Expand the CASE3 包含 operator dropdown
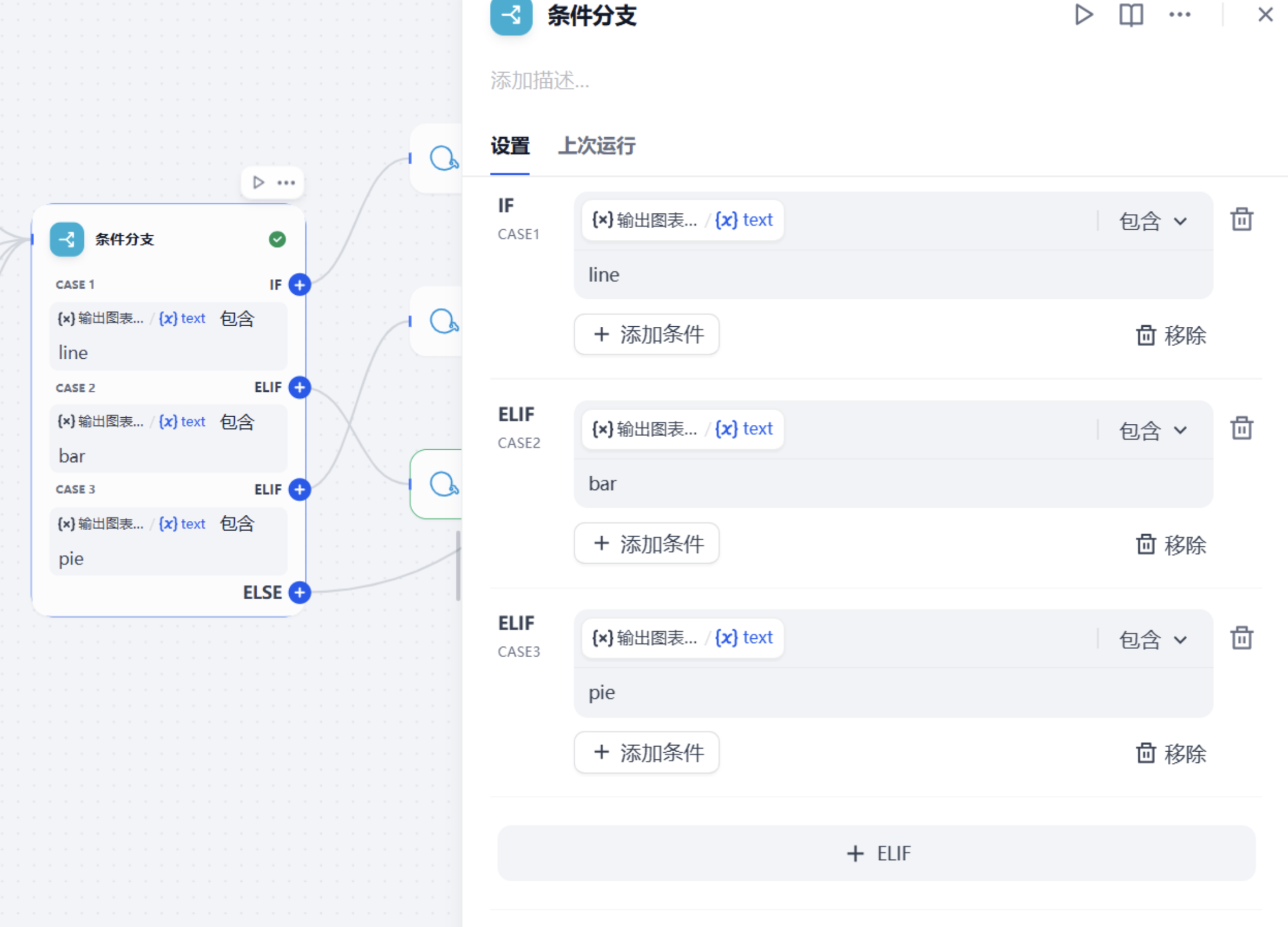Image resolution: width=1288 pixels, height=927 pixels. pyautogui.click(x=1153, y=639)
